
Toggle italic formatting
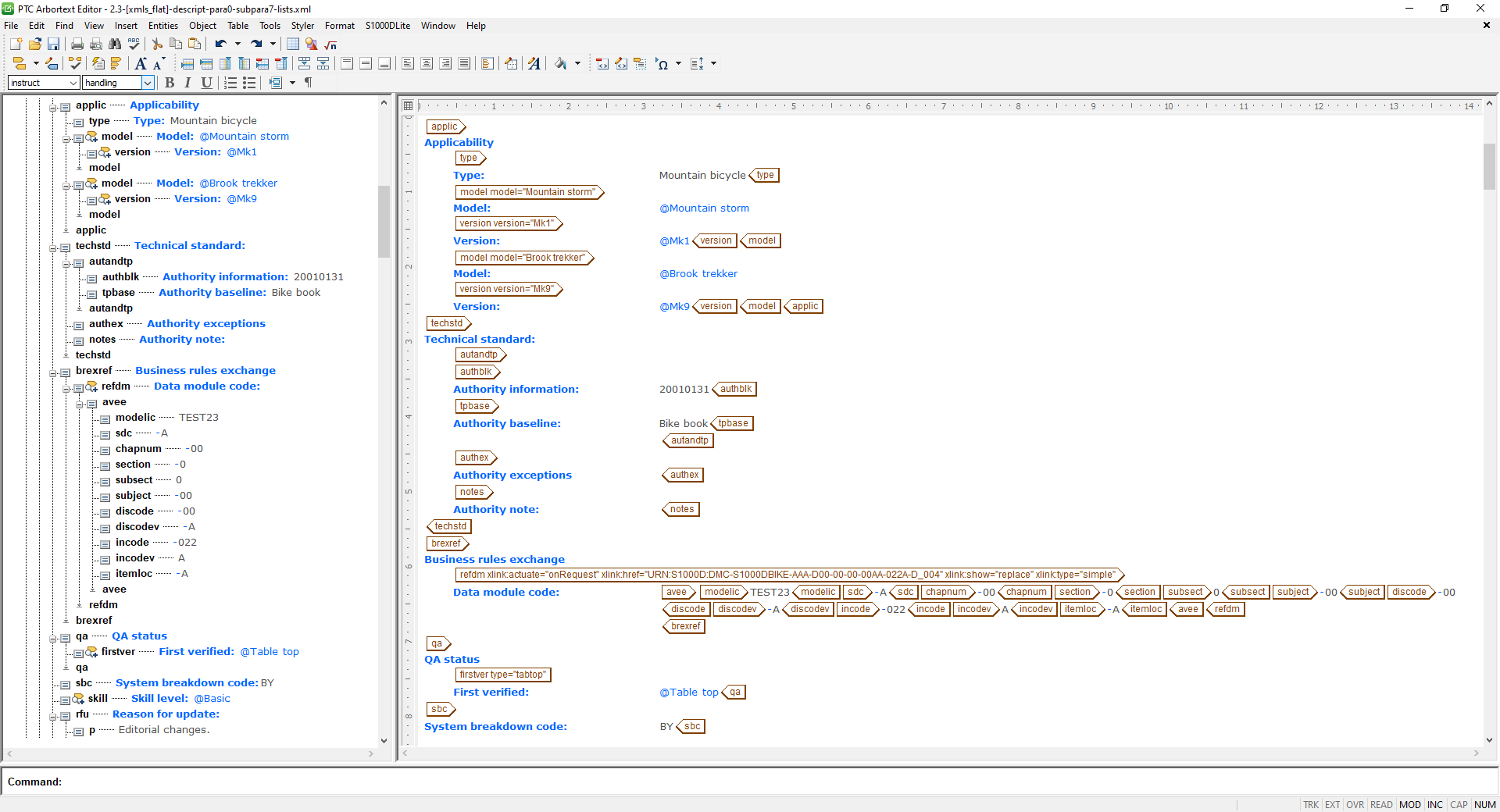point(187,83)
